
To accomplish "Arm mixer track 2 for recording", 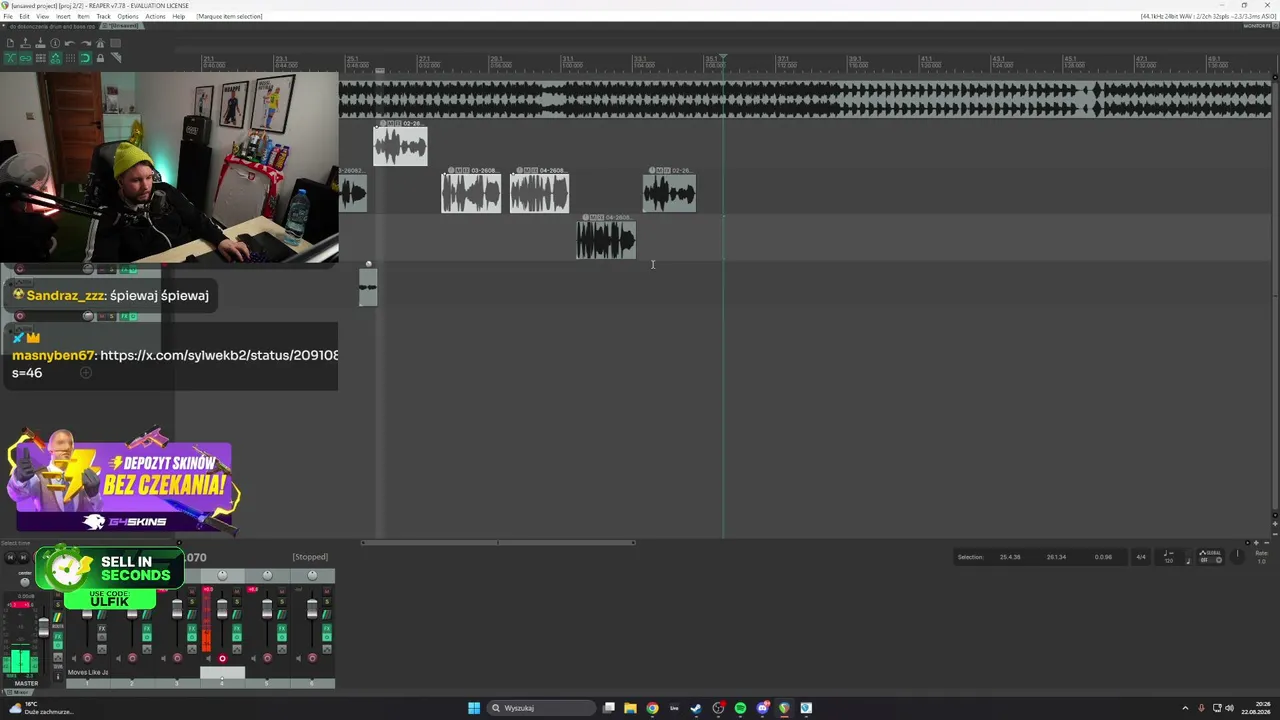I will (132, 658).
